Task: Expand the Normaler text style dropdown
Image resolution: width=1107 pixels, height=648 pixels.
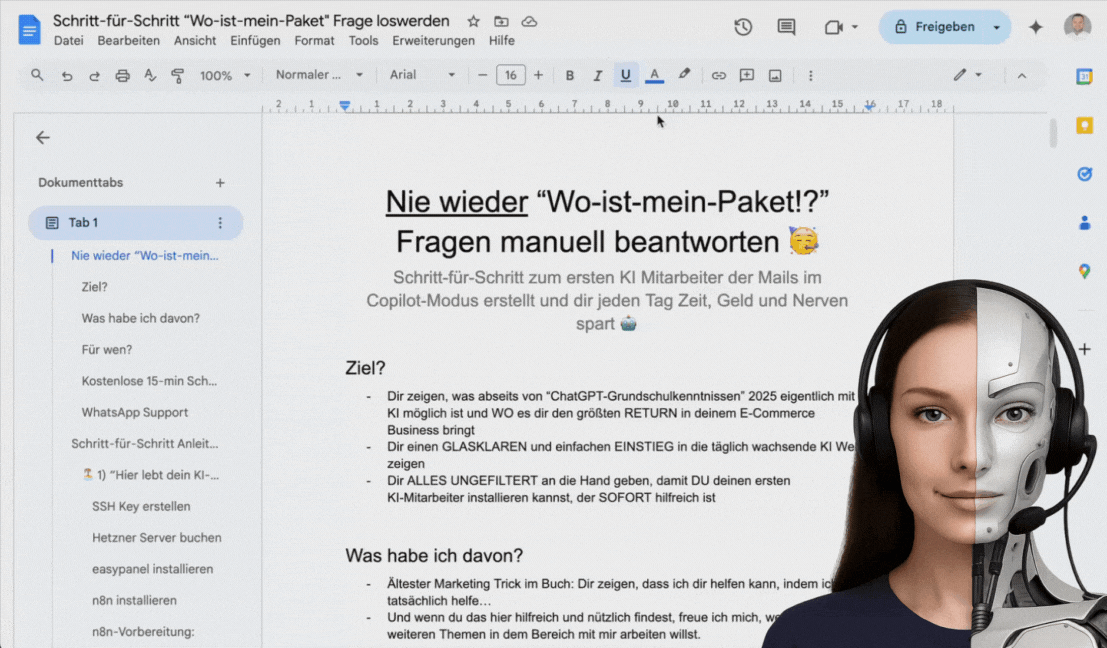Action: coord(319,75)
